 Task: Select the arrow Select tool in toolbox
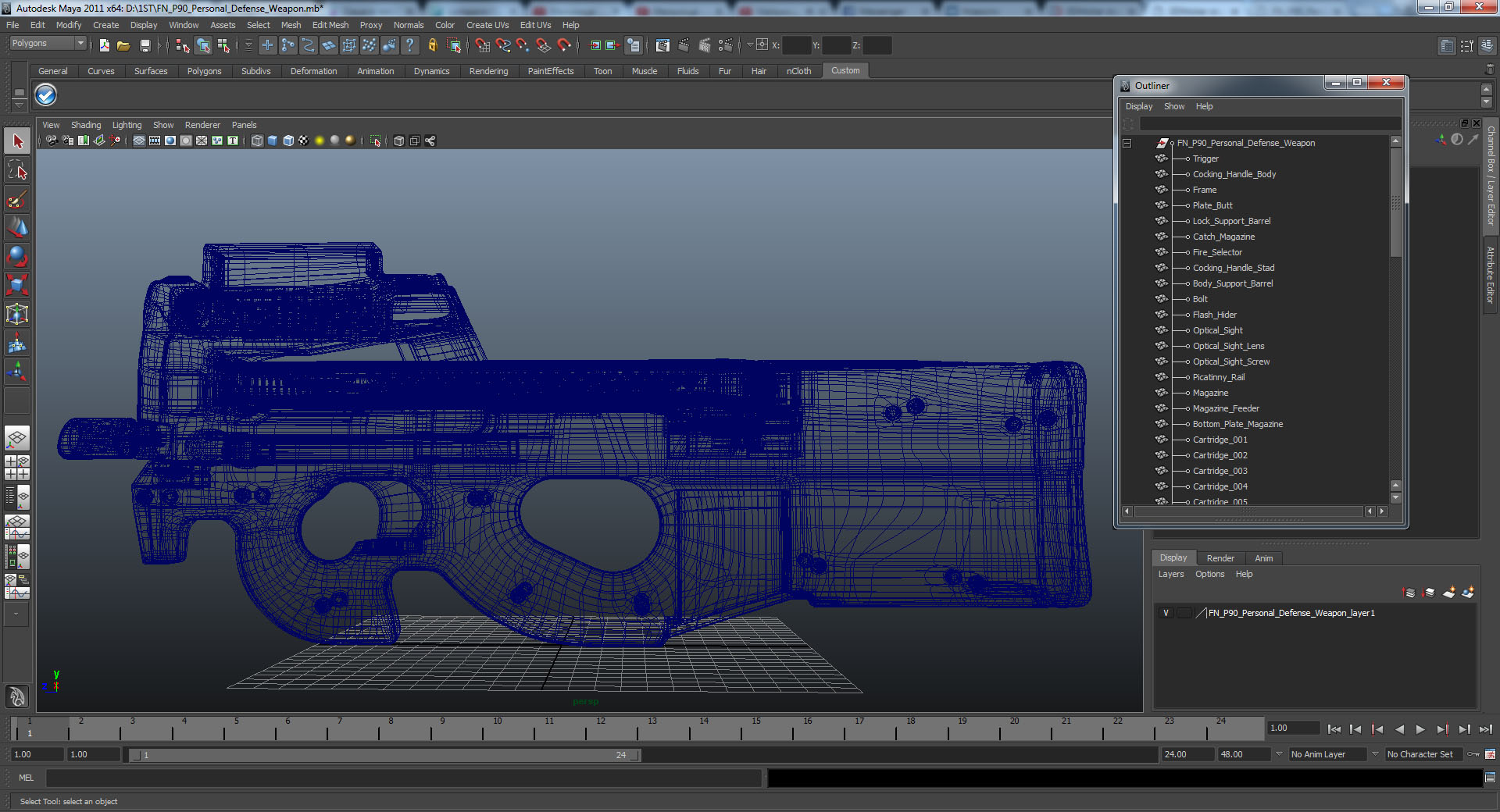point(17,141)
